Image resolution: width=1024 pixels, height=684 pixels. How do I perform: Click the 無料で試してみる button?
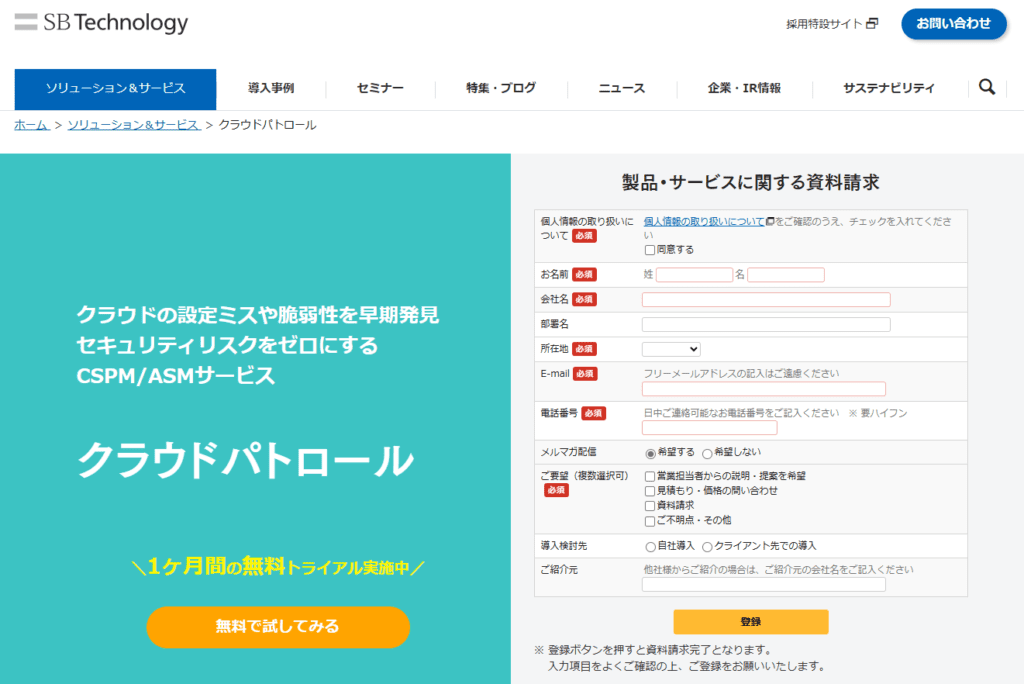click(278, 627)
